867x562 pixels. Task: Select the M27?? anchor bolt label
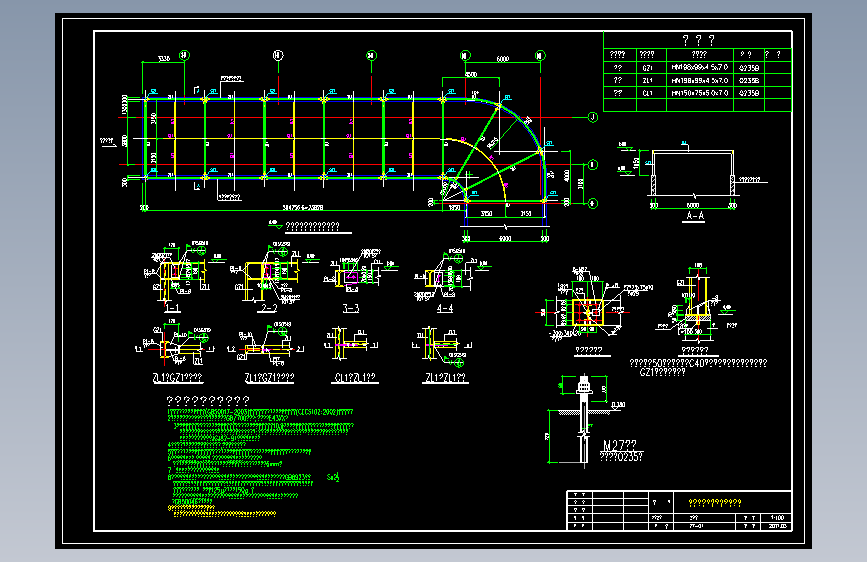point(619,445)
